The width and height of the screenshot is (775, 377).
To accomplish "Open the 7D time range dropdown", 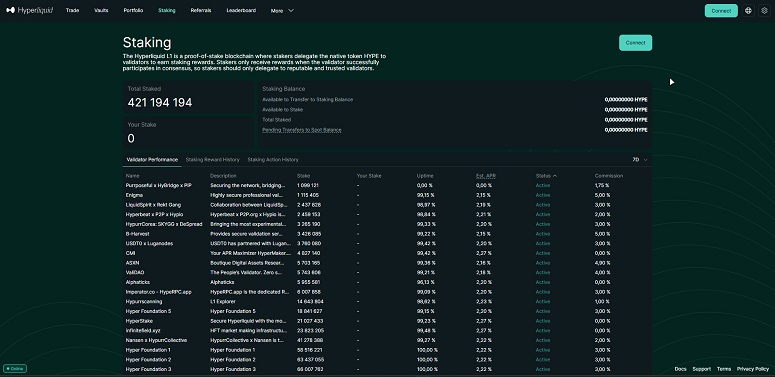I will pos(640,160).
